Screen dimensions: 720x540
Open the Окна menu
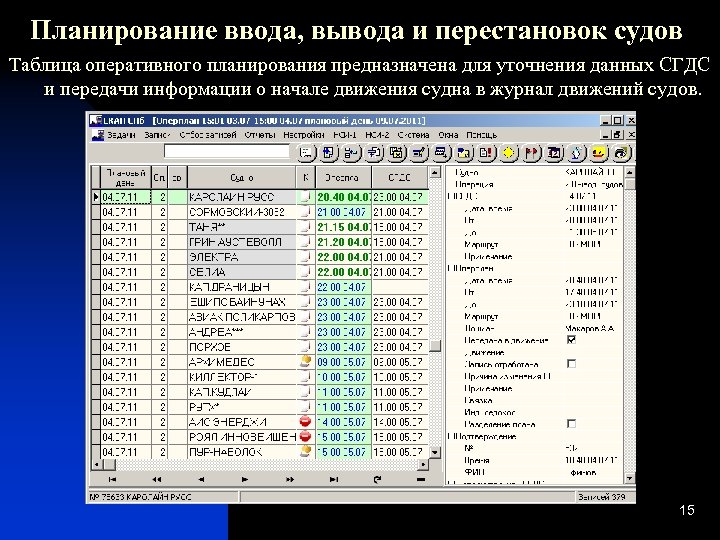[448, 135]
